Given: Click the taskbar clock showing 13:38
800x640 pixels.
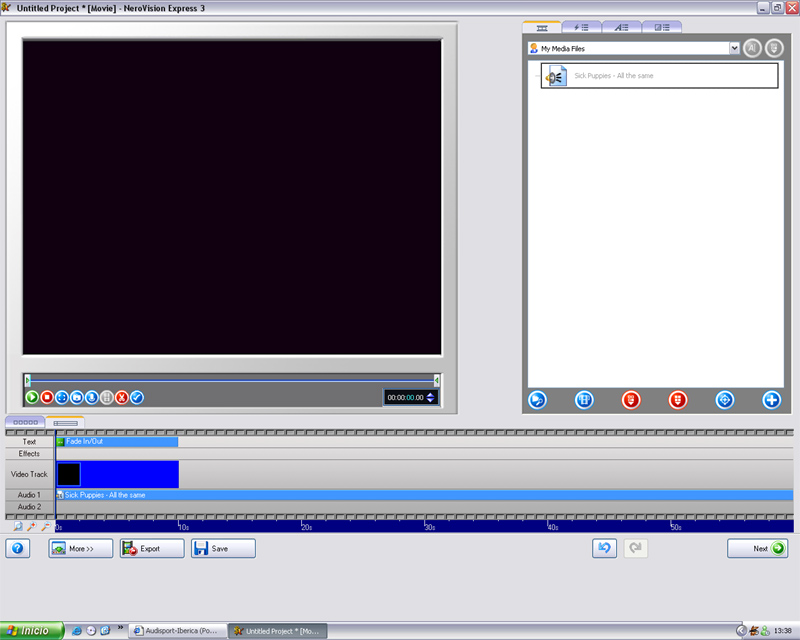Looking at the screenshot, I should click(x=783, y=631).
